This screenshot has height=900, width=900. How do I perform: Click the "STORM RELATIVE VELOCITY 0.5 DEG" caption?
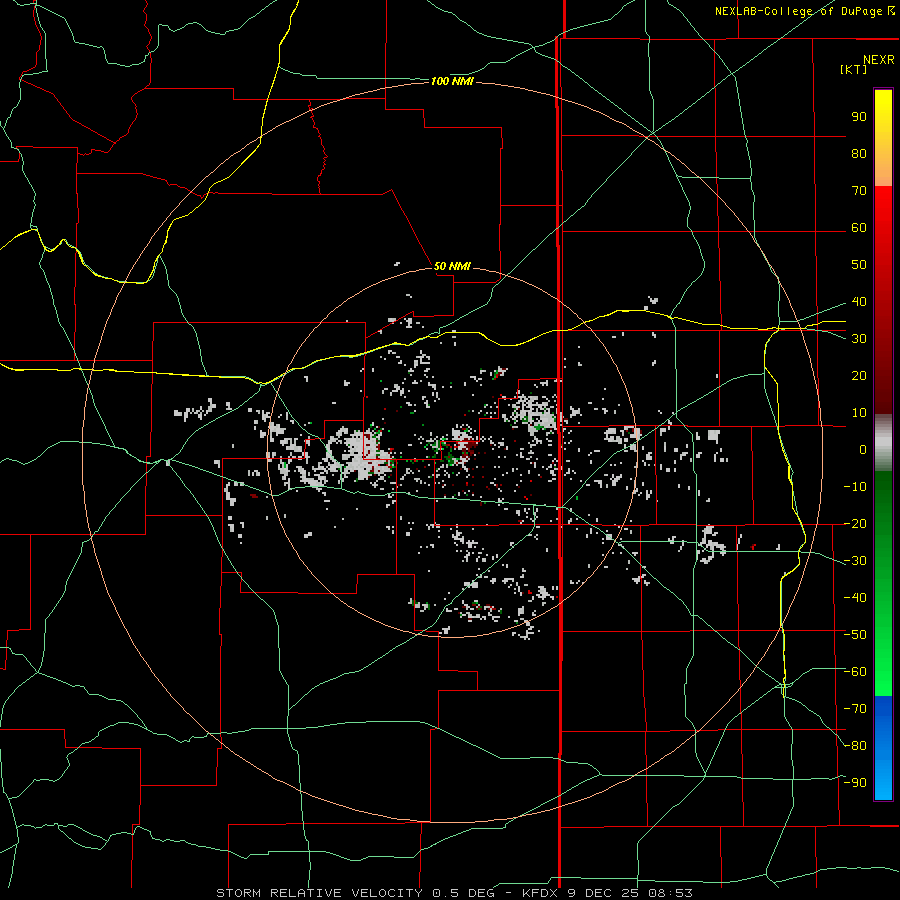358,893
